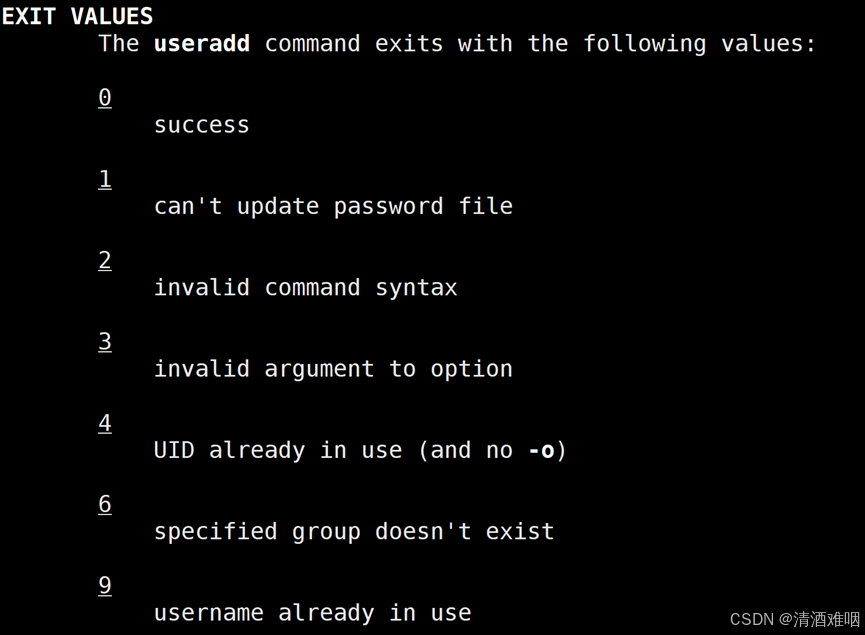Select the underlined exit value 2
The height and width of the screenshot is (635, 865).
click(105, 261)
